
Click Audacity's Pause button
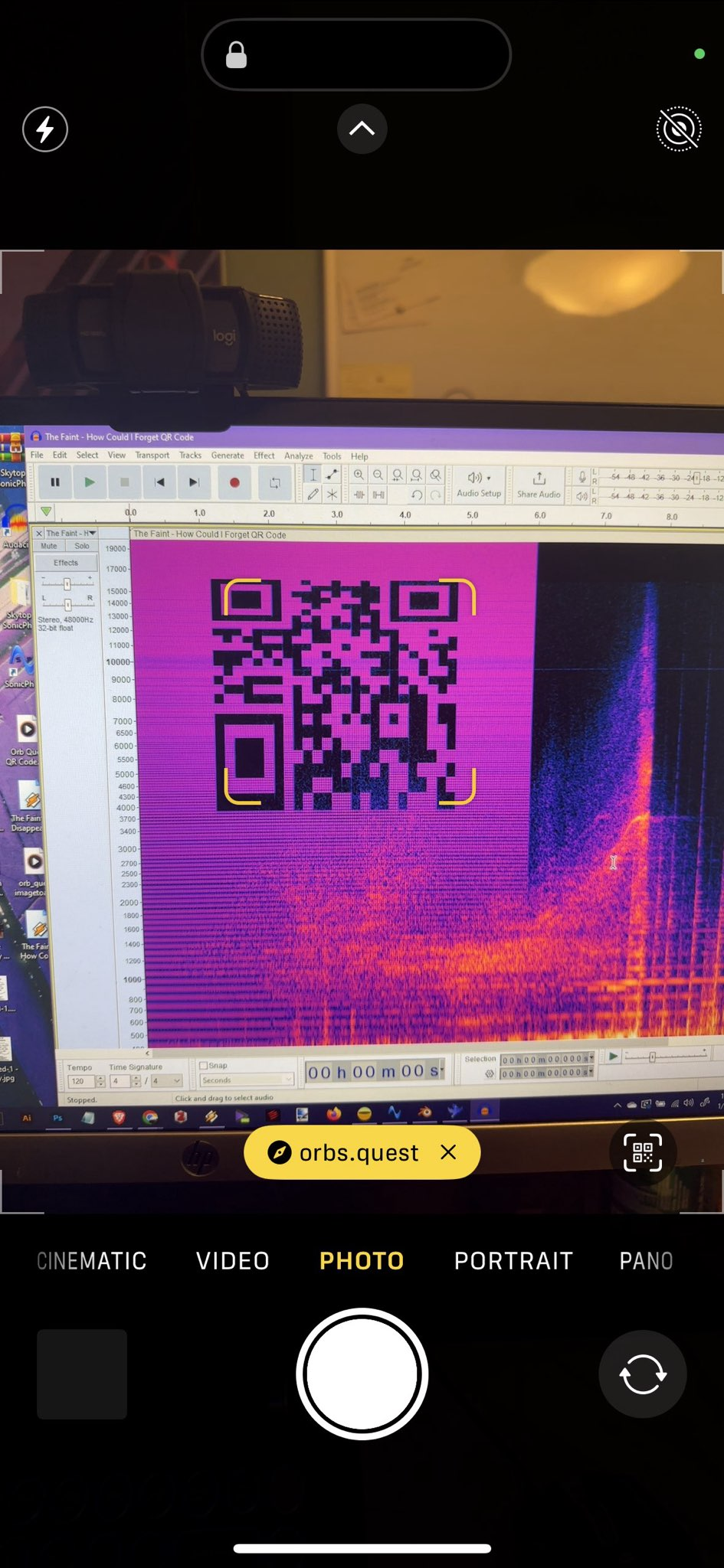(55, 482)
